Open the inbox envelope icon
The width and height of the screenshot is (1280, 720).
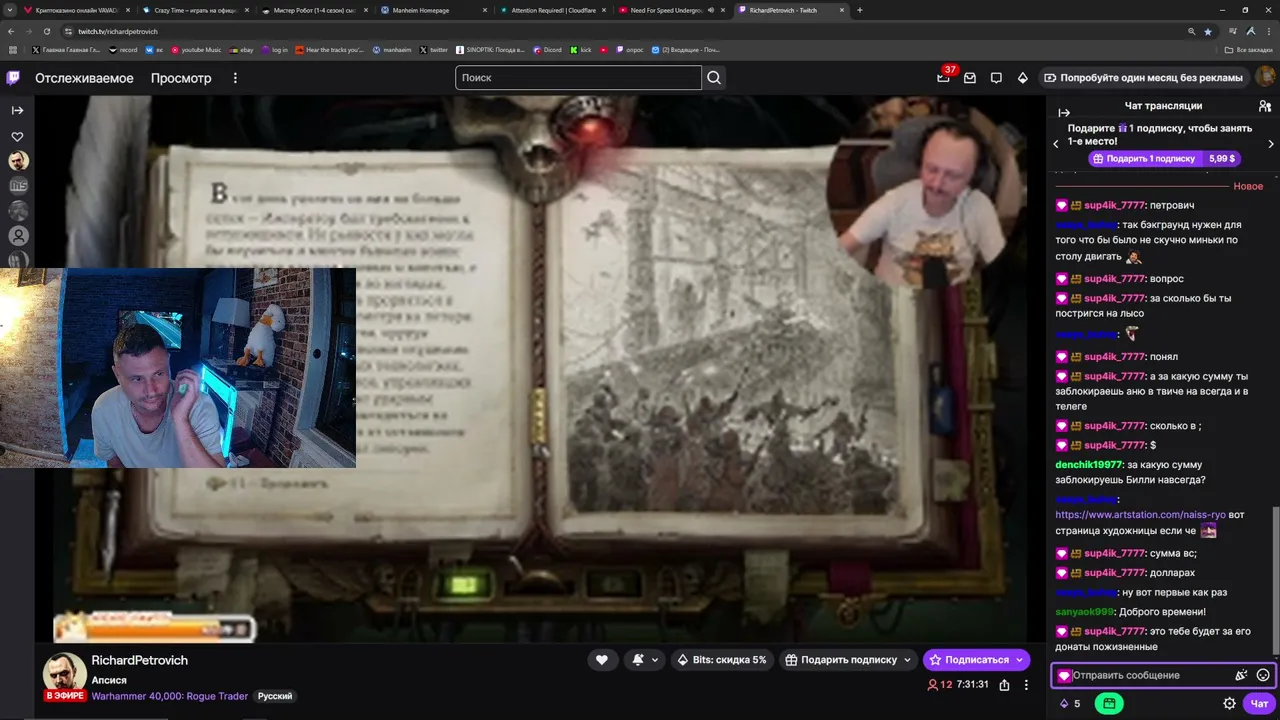pyautogui.click(x=970, y=77)
